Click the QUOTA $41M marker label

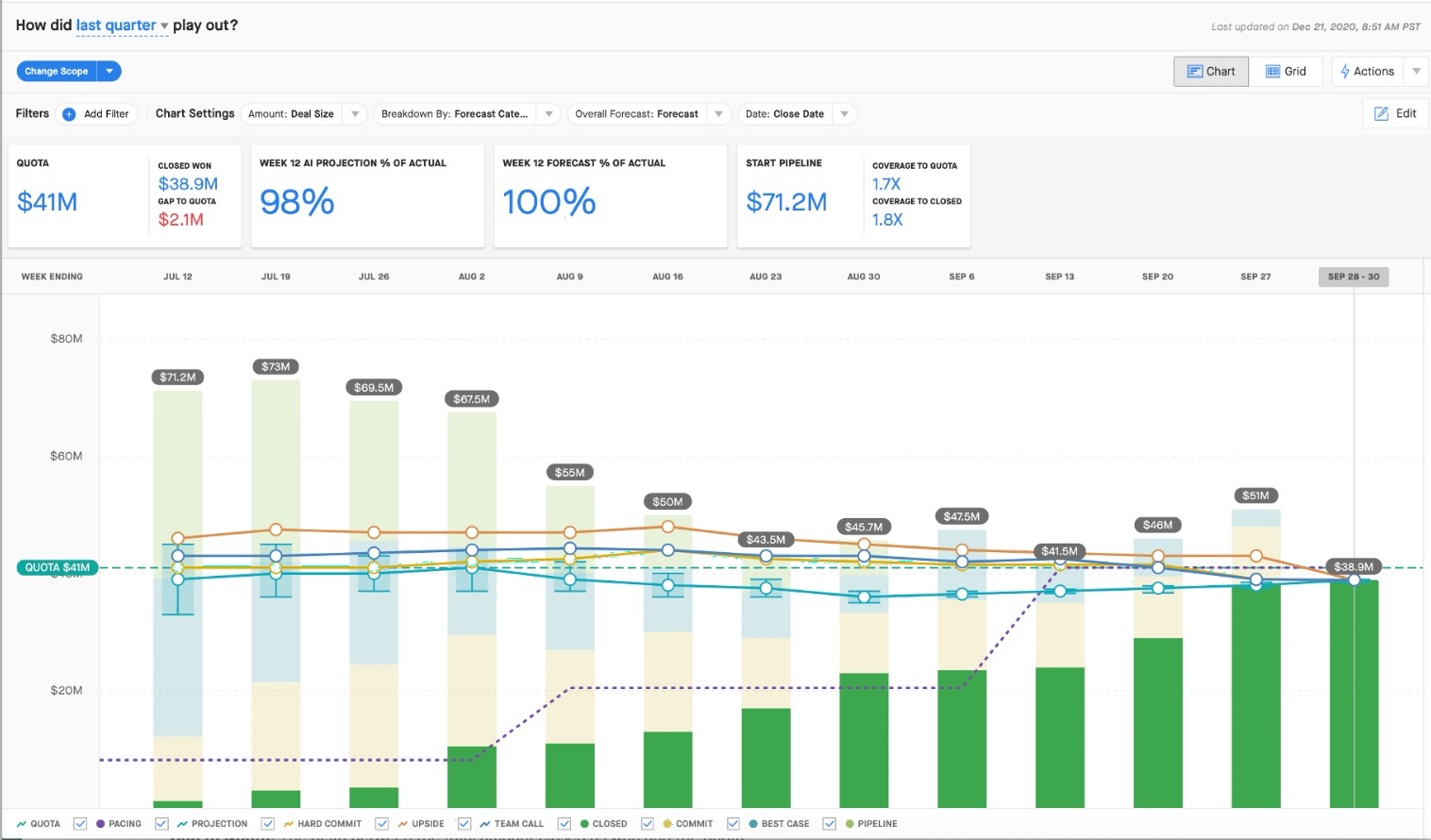point(57,567)
